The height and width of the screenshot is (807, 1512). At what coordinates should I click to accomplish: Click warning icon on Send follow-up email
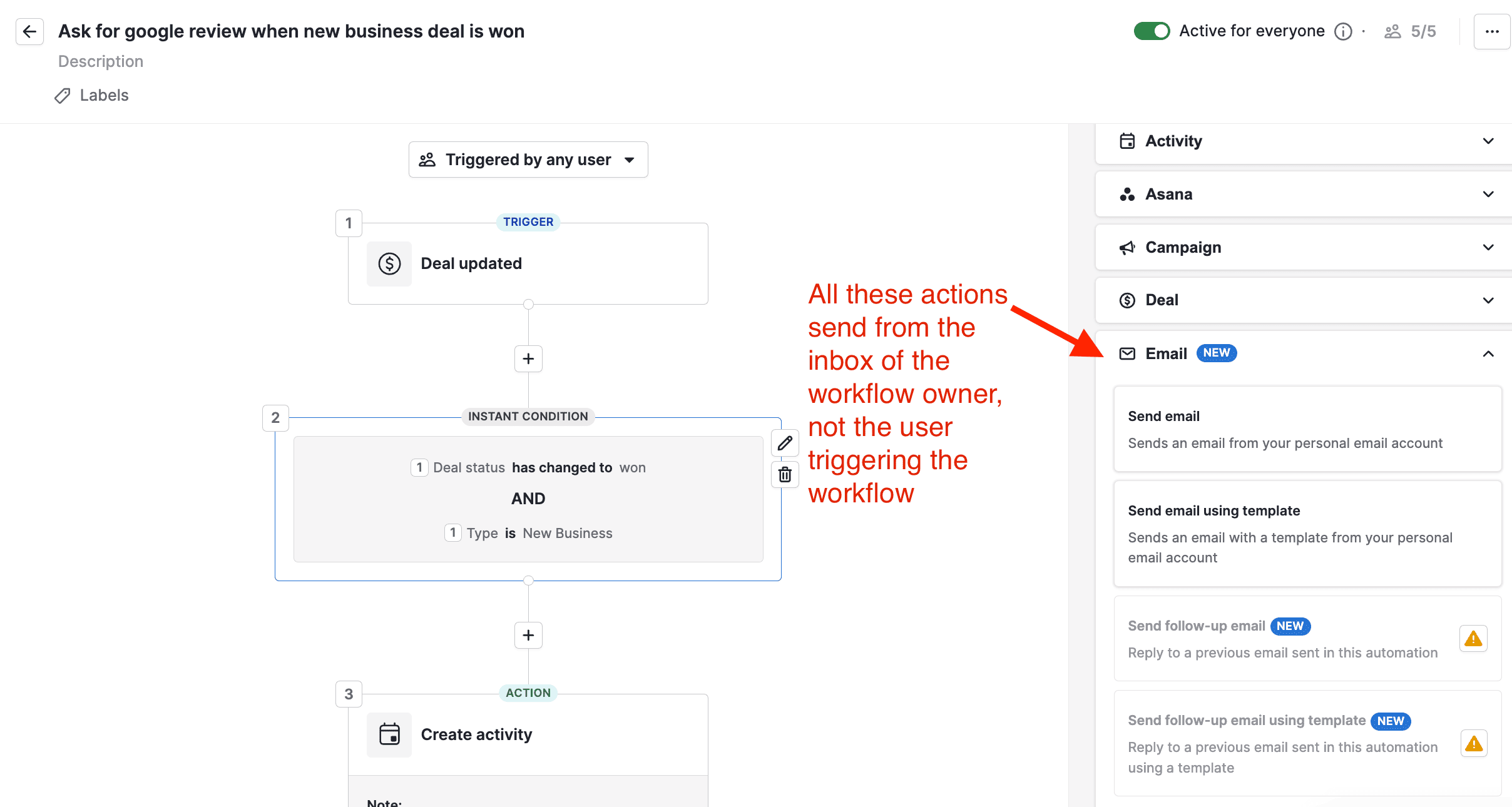pyautogui.click(x=1473, y=639)
